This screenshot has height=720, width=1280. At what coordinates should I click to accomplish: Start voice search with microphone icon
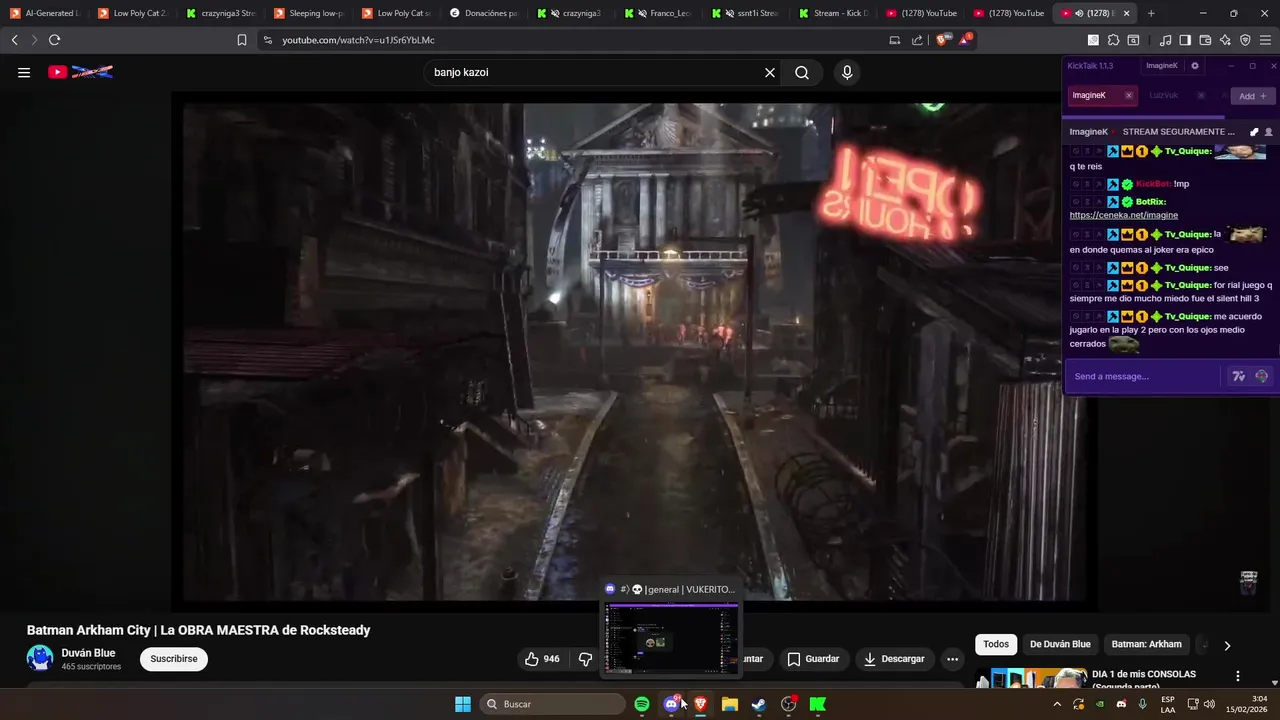click(x=847, y=72)
